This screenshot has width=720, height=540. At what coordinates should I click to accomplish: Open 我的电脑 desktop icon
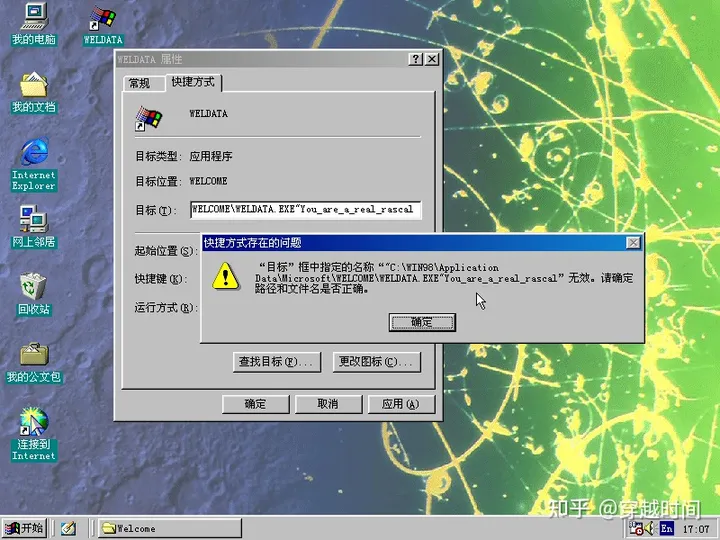click(x=34, y=24)
